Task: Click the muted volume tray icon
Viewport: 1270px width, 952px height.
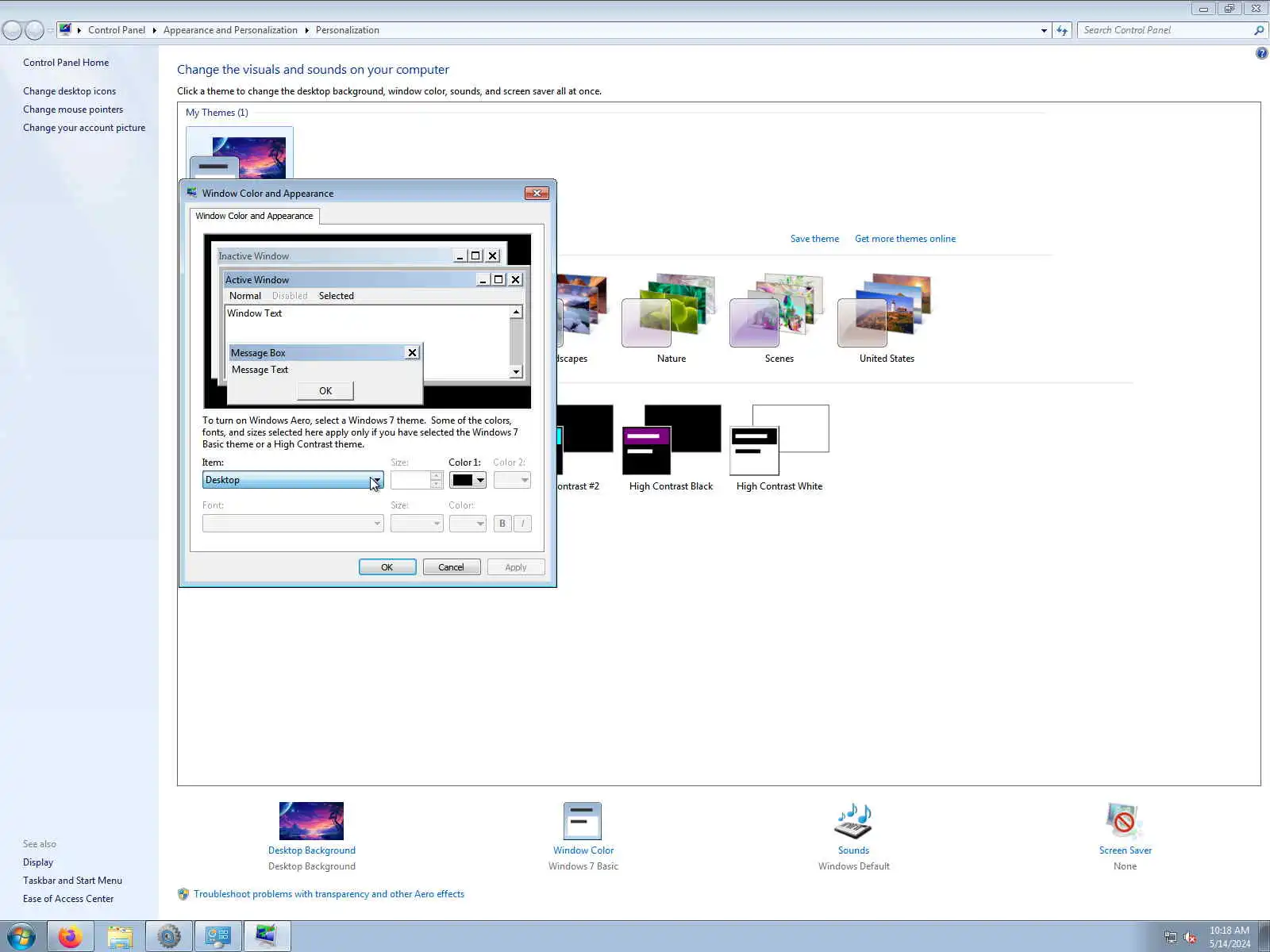Action: (x=1190, y=938)
